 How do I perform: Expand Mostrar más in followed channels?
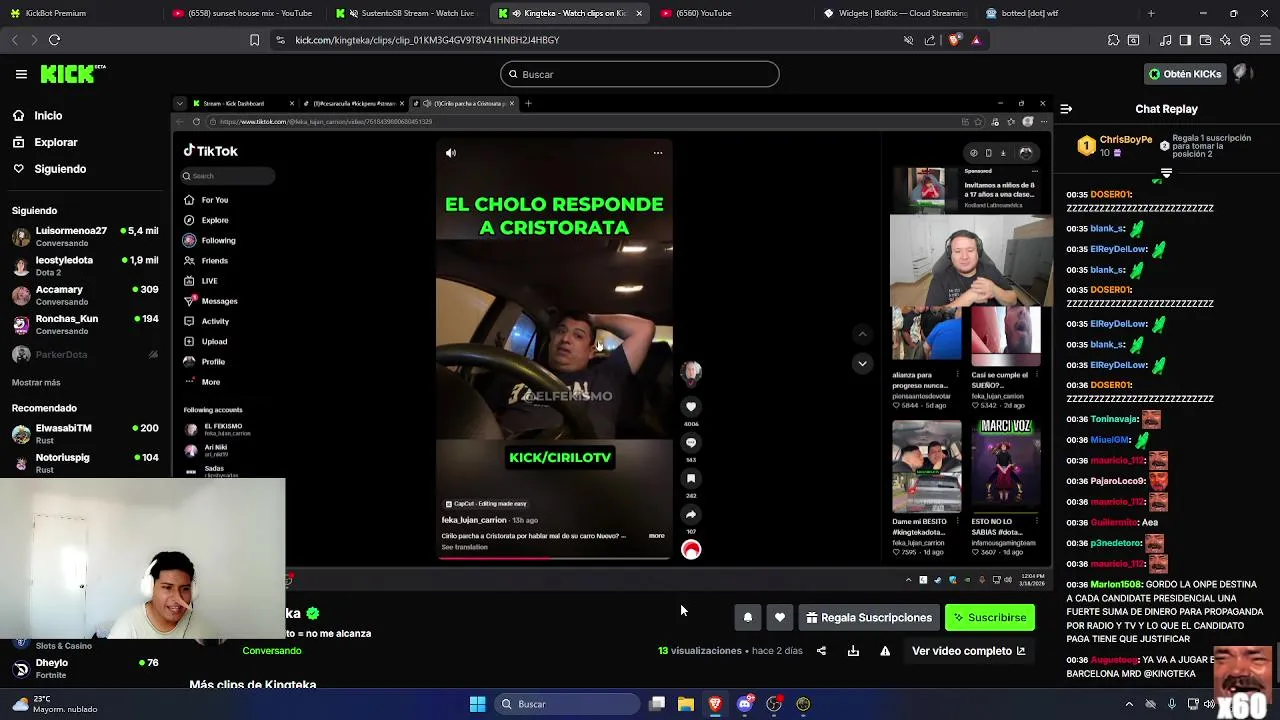[x=36, y=383]
